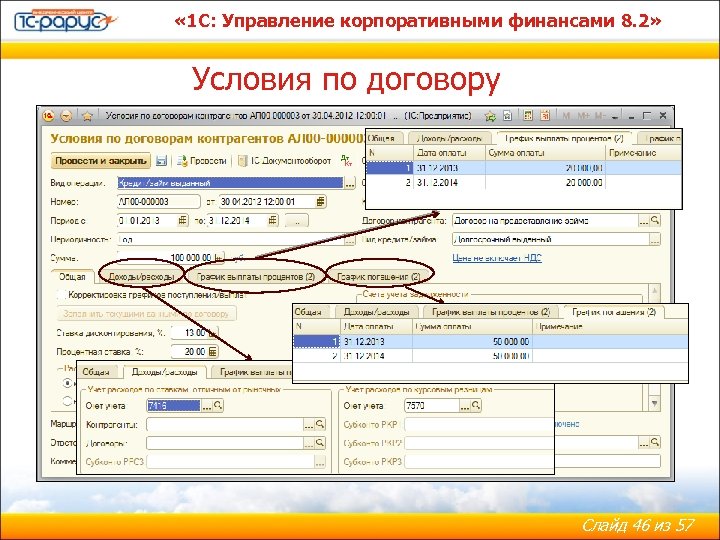Open ellipsis selector for Счет учета 7570
Screen dimensions: 720x540
(465, 405)
